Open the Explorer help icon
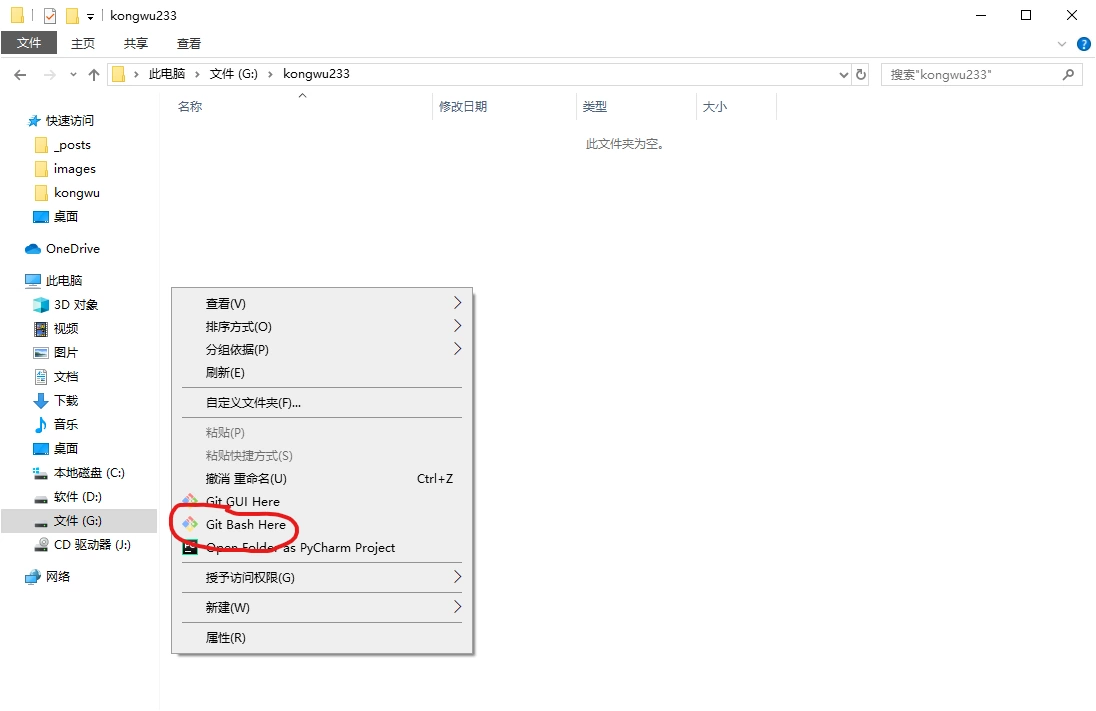Screen dimensions: 1096x711 pos(1083,44)
